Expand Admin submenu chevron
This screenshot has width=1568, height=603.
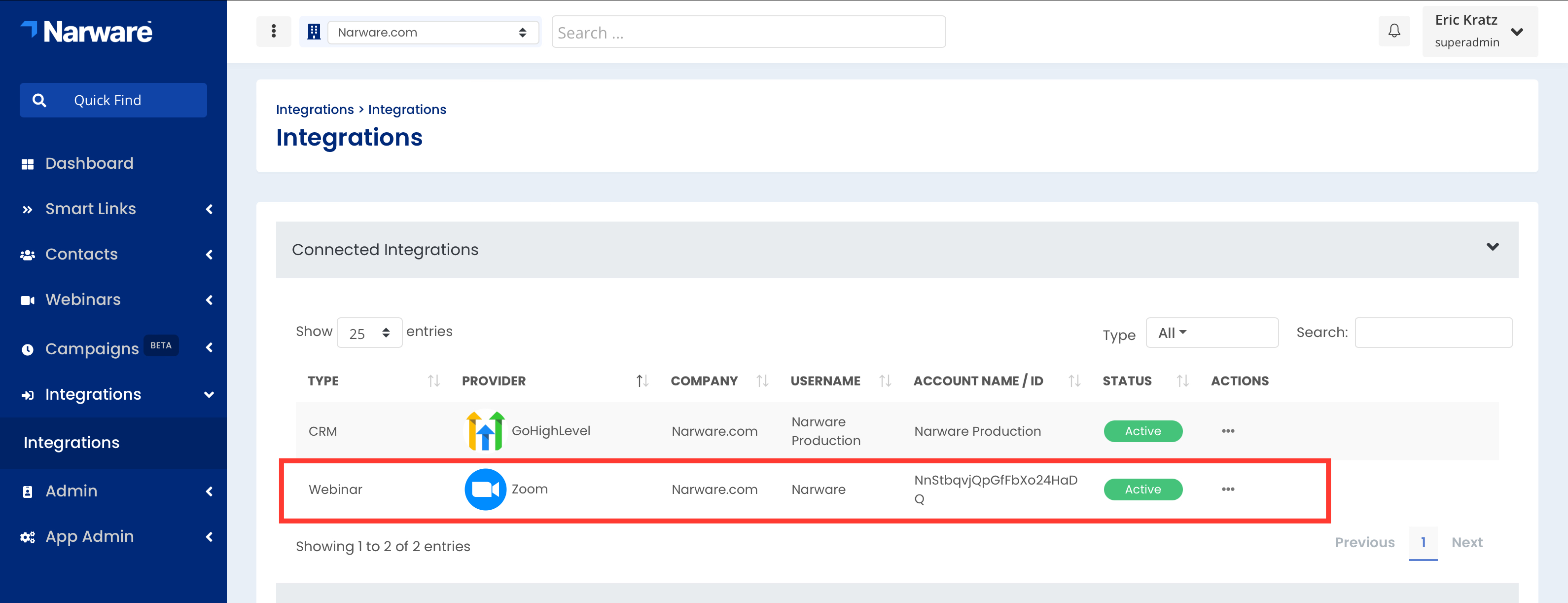click(210, 491)
